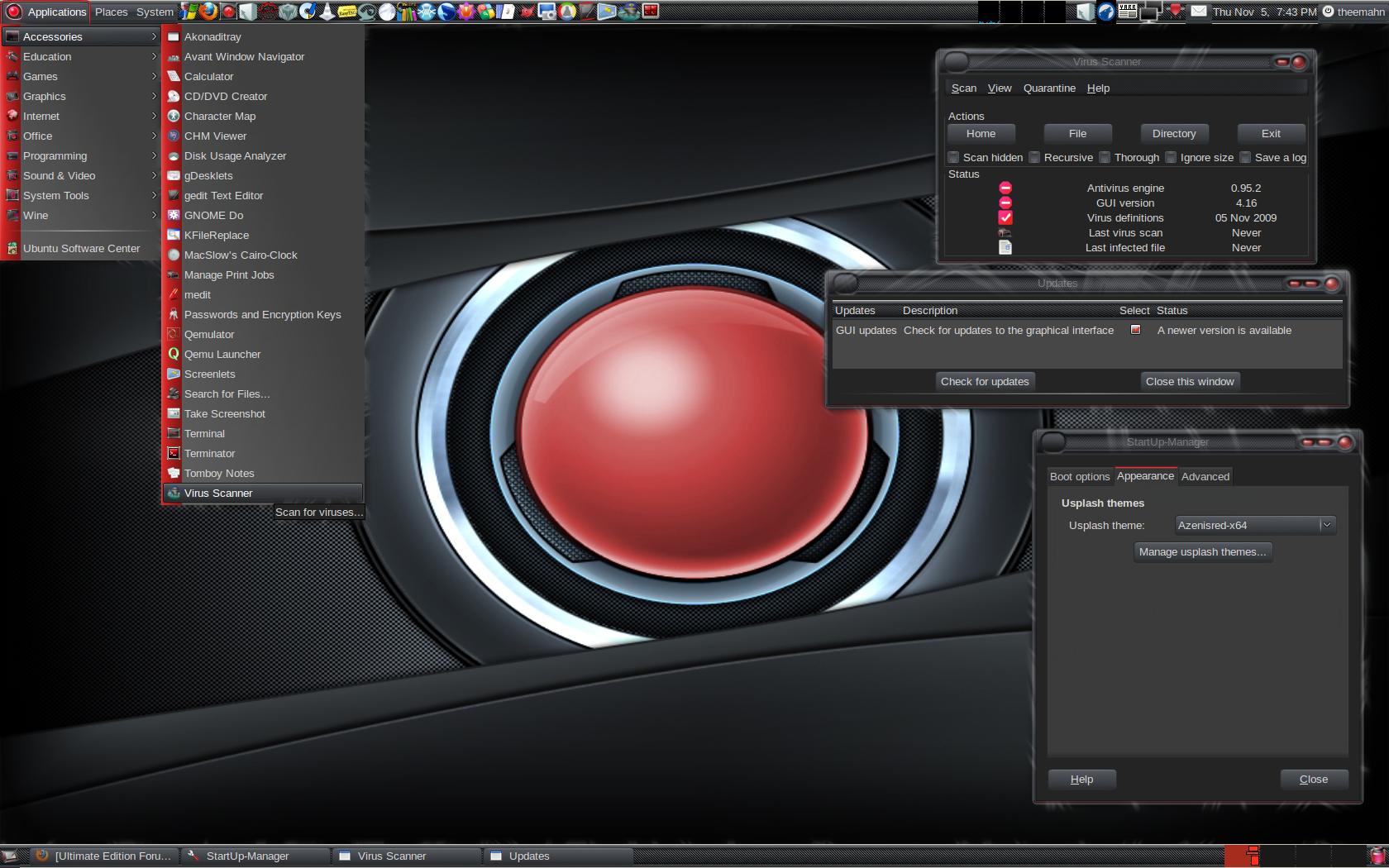The image size is (1389, 868).
Task: Open Disk Usage Analyzer
Action: pyautogui.click(x=263, y=155)
